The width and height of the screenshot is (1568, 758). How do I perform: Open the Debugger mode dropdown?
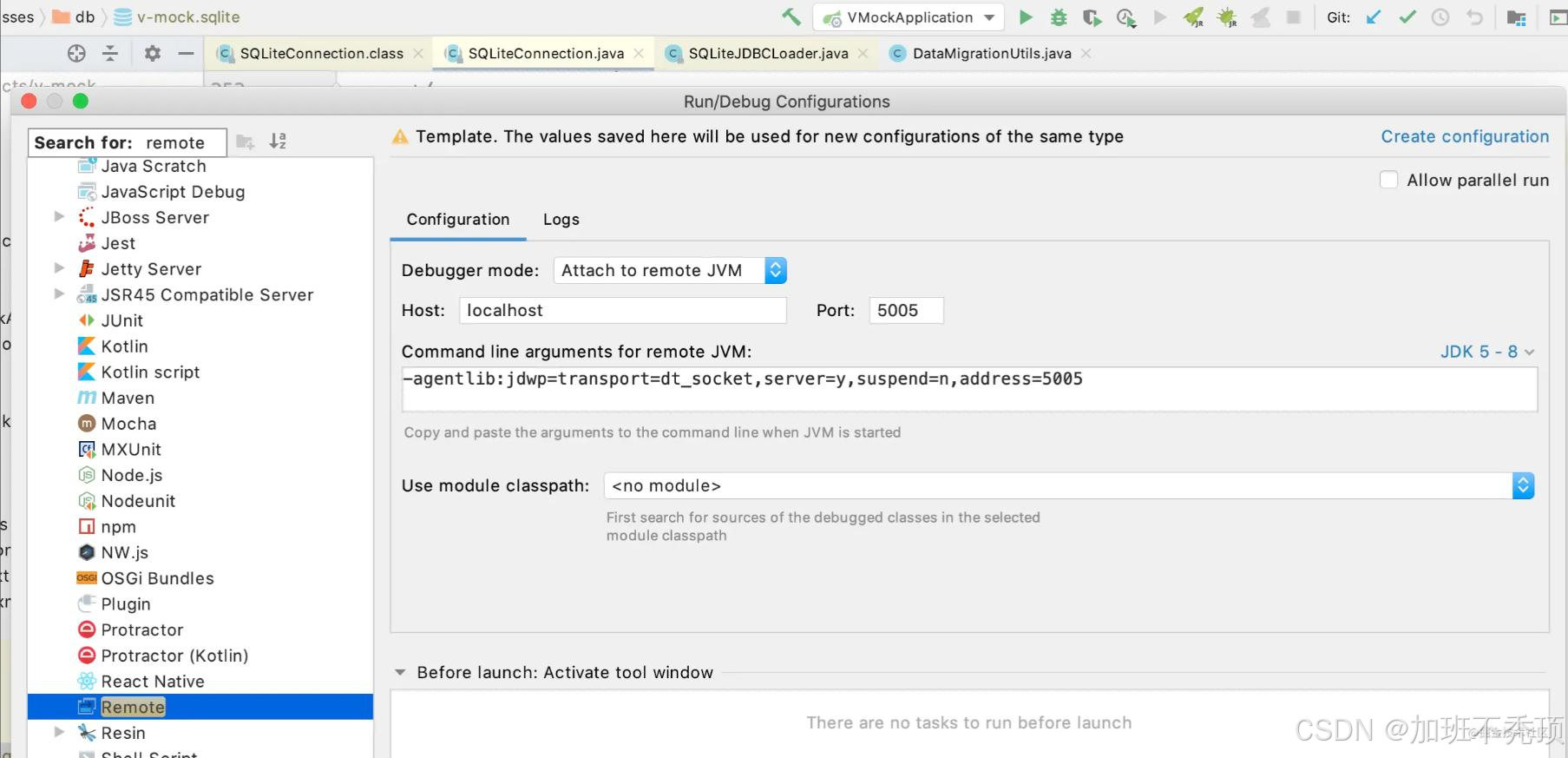[670, 270]
